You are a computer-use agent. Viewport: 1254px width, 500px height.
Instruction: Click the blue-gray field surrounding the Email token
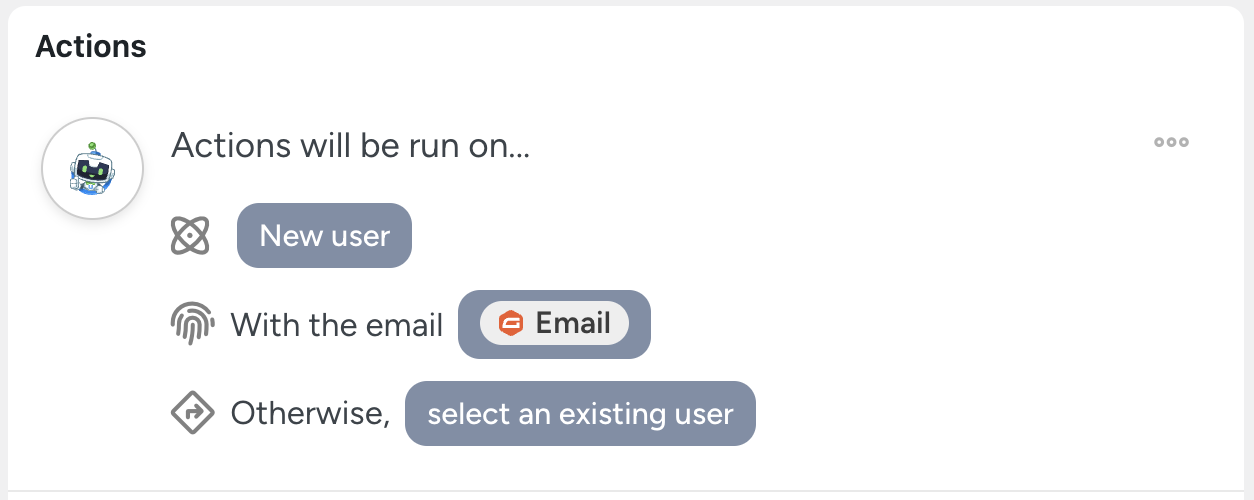click(x=640, y=324)
